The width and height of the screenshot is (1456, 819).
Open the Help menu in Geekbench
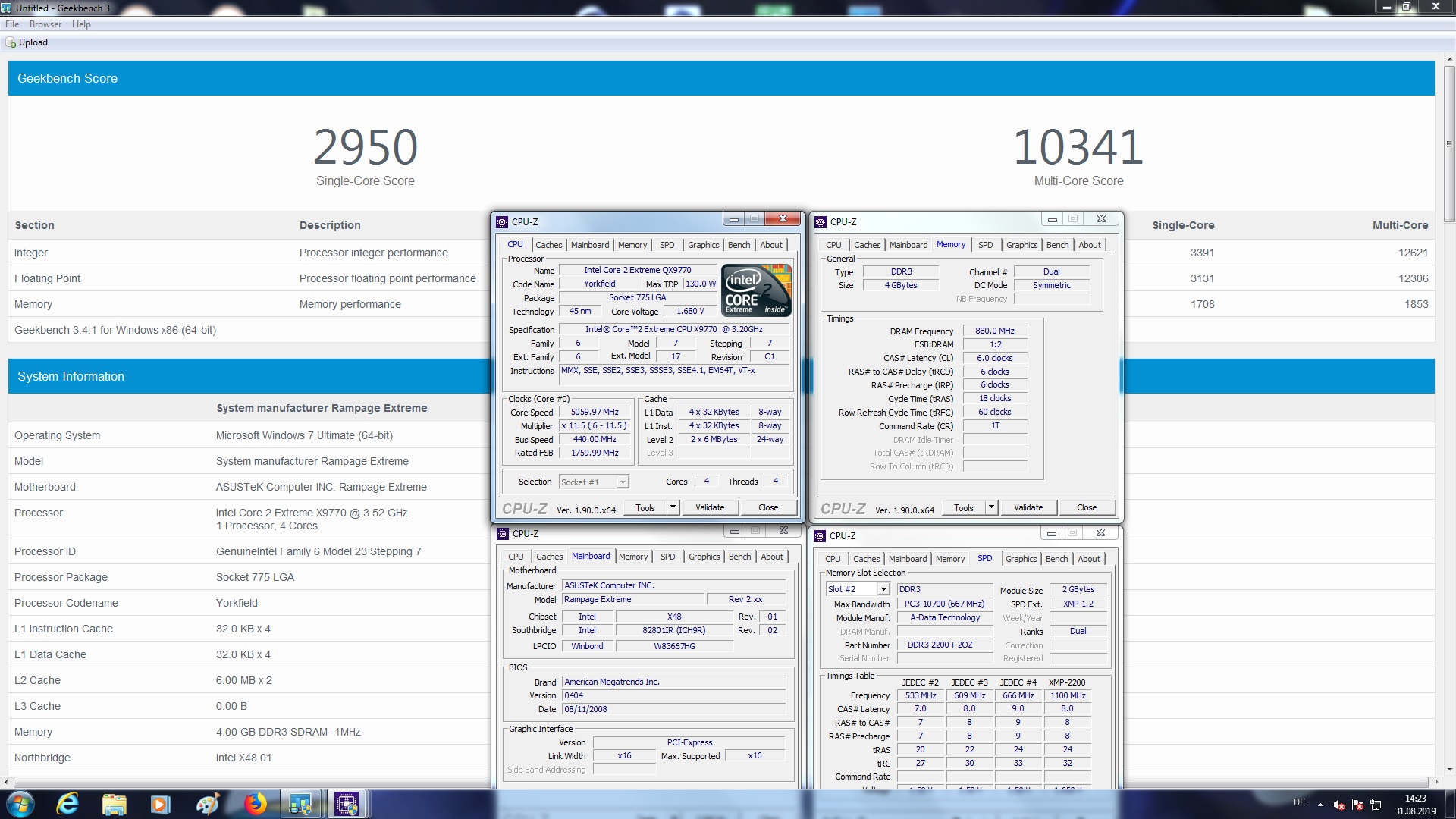tap(81, 24)
